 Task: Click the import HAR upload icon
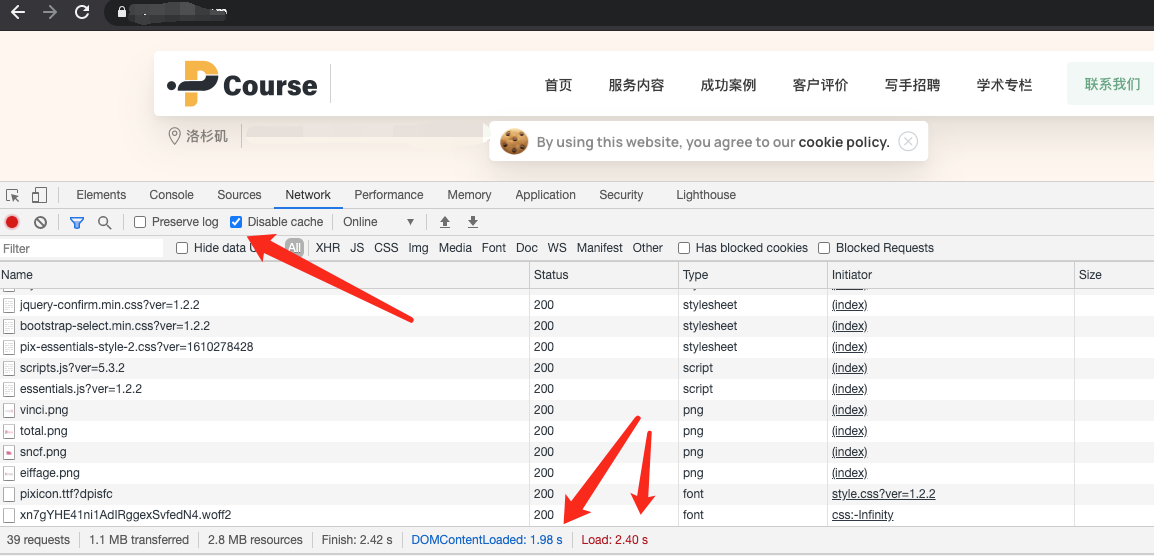(x=445, y=222)
